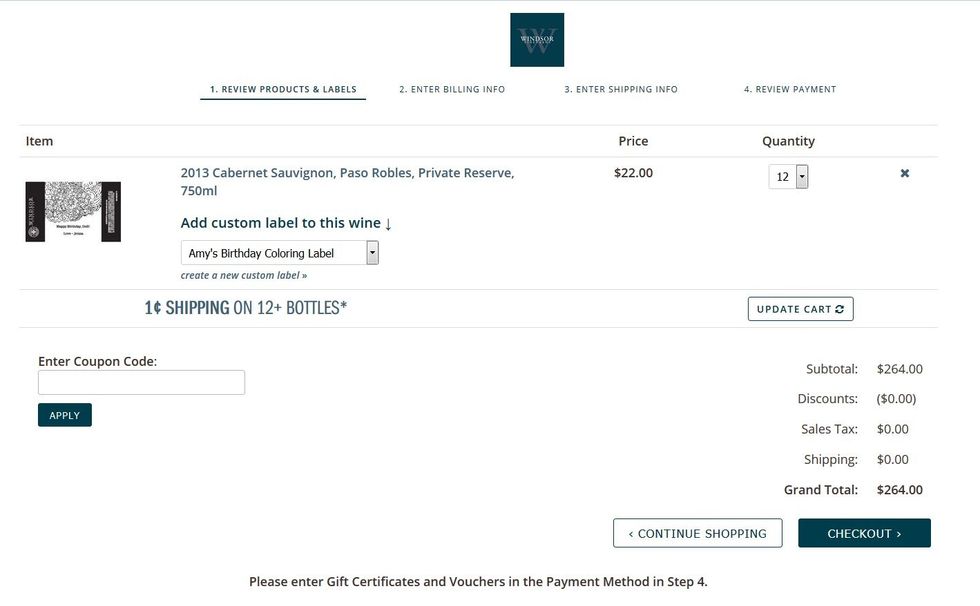Apply the entered coupon code
The height and width of the screenshot is (606, 980).
tap(64, 414)
